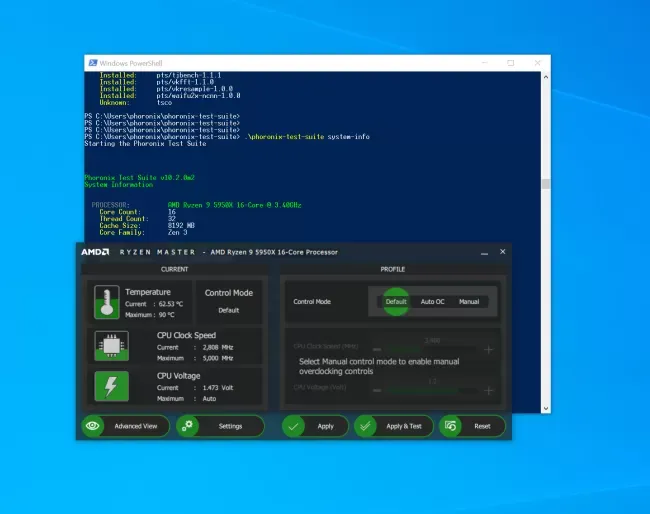The image size is (650, 514).
Task: Click the CURRENT panel header
Action: tap(175, 269)
